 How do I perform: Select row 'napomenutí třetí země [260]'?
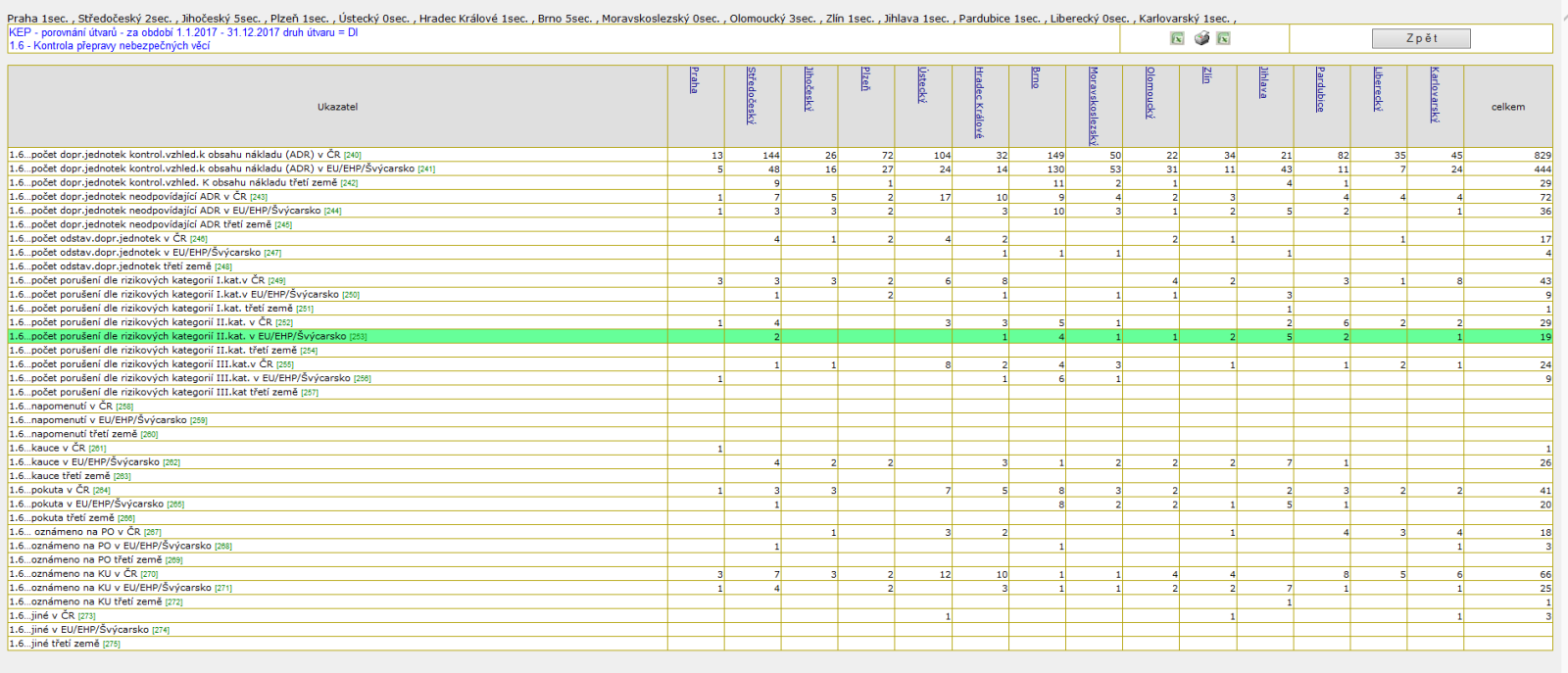click(780, 434)
